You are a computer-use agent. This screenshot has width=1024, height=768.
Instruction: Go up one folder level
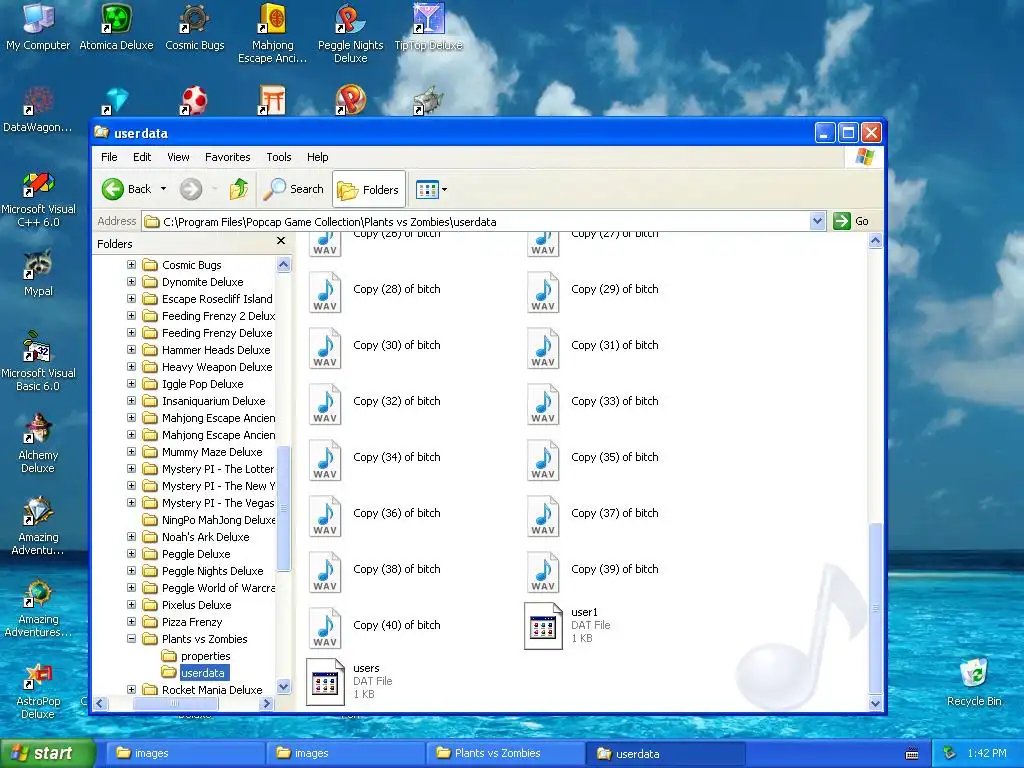pyautogui.click(x=238, y=189)
